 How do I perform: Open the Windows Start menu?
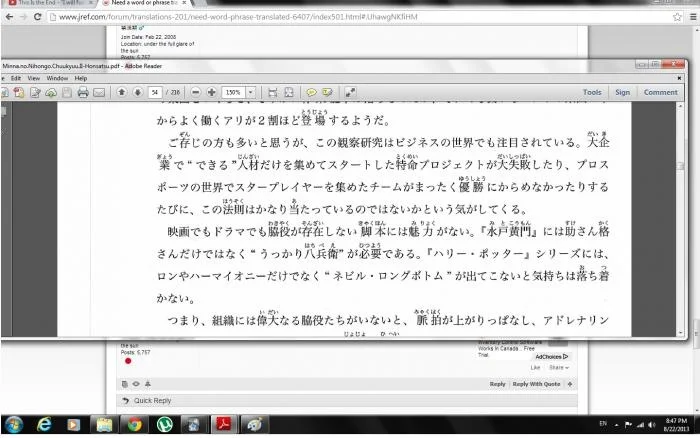[14, 425]
